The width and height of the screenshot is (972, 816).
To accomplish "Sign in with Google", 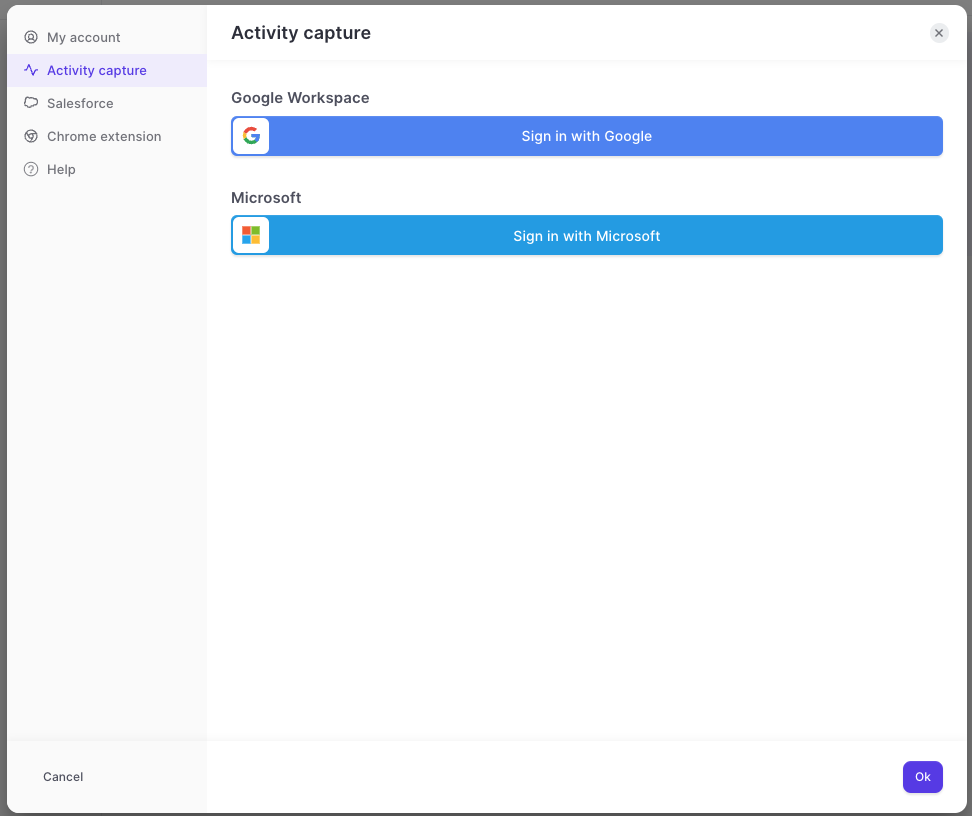I will (x=587, y=136).
